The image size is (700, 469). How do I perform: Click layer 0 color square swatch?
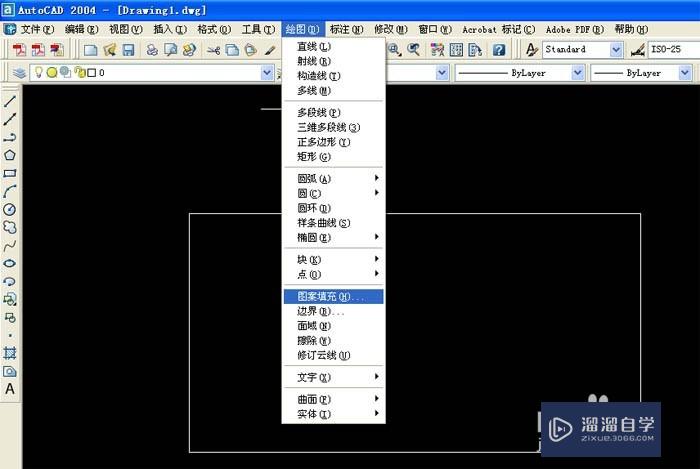(x=92, y=73)
